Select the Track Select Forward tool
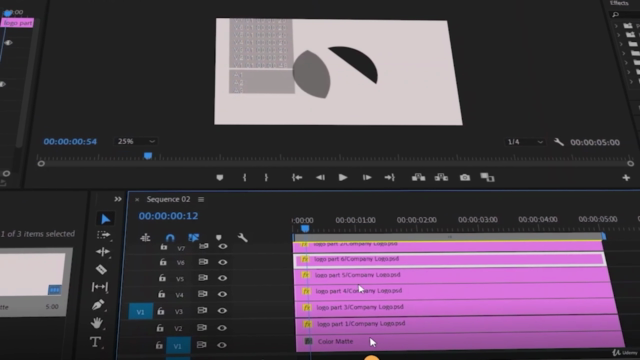Image resolution: width=640 pixels, height=360 pixels. coord(103,235)
